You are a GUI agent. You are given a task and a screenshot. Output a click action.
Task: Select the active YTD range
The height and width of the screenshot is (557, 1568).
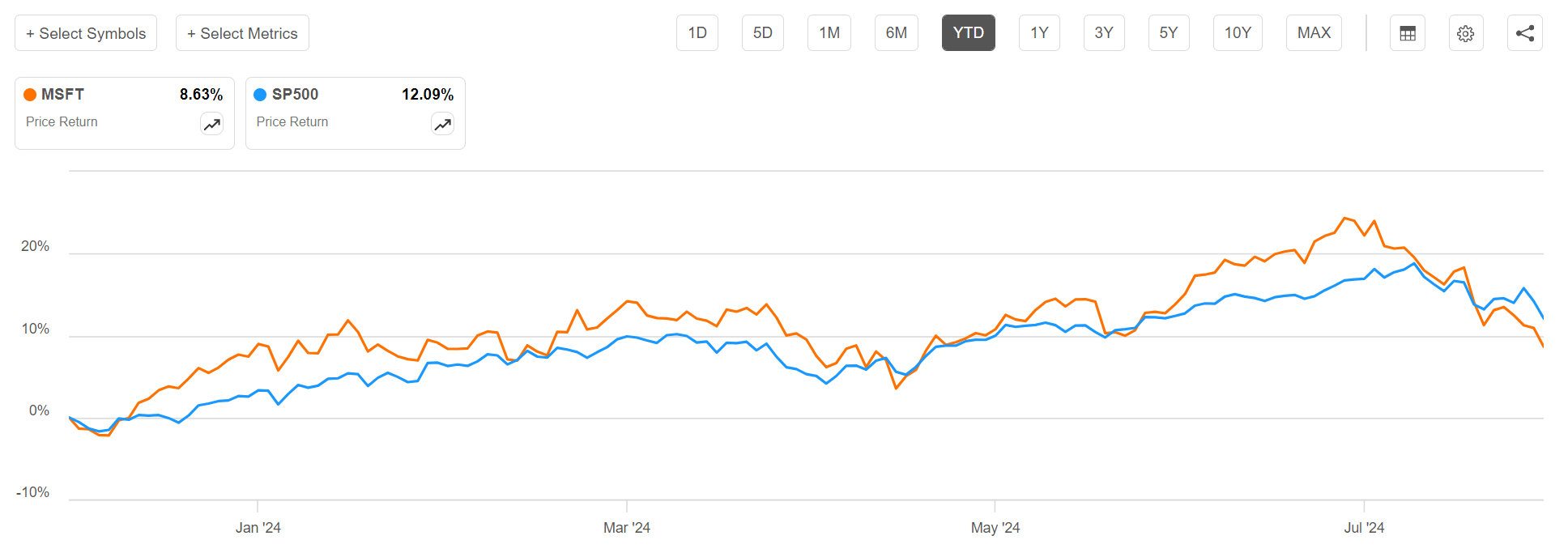(x=968, y=33)
